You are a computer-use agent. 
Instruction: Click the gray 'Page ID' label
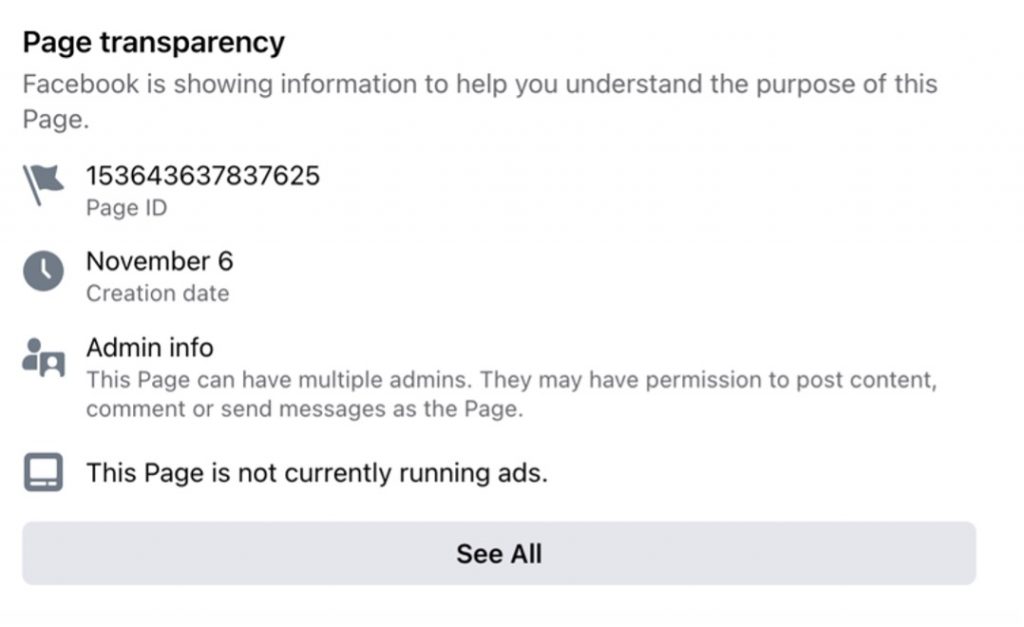click(x=126, y=209)
